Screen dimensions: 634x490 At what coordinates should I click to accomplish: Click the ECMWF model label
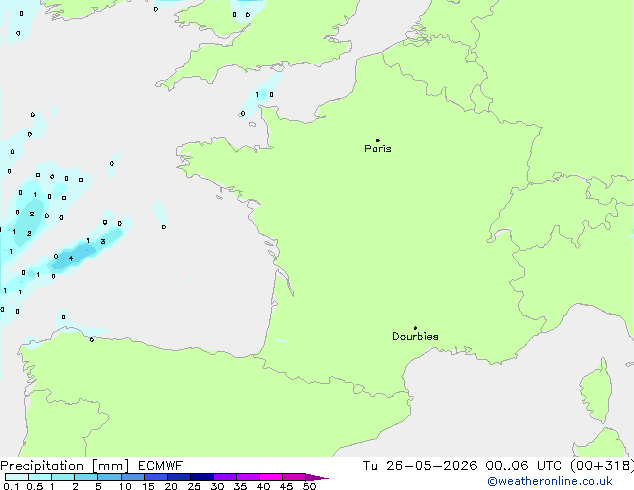coord(161,466)
